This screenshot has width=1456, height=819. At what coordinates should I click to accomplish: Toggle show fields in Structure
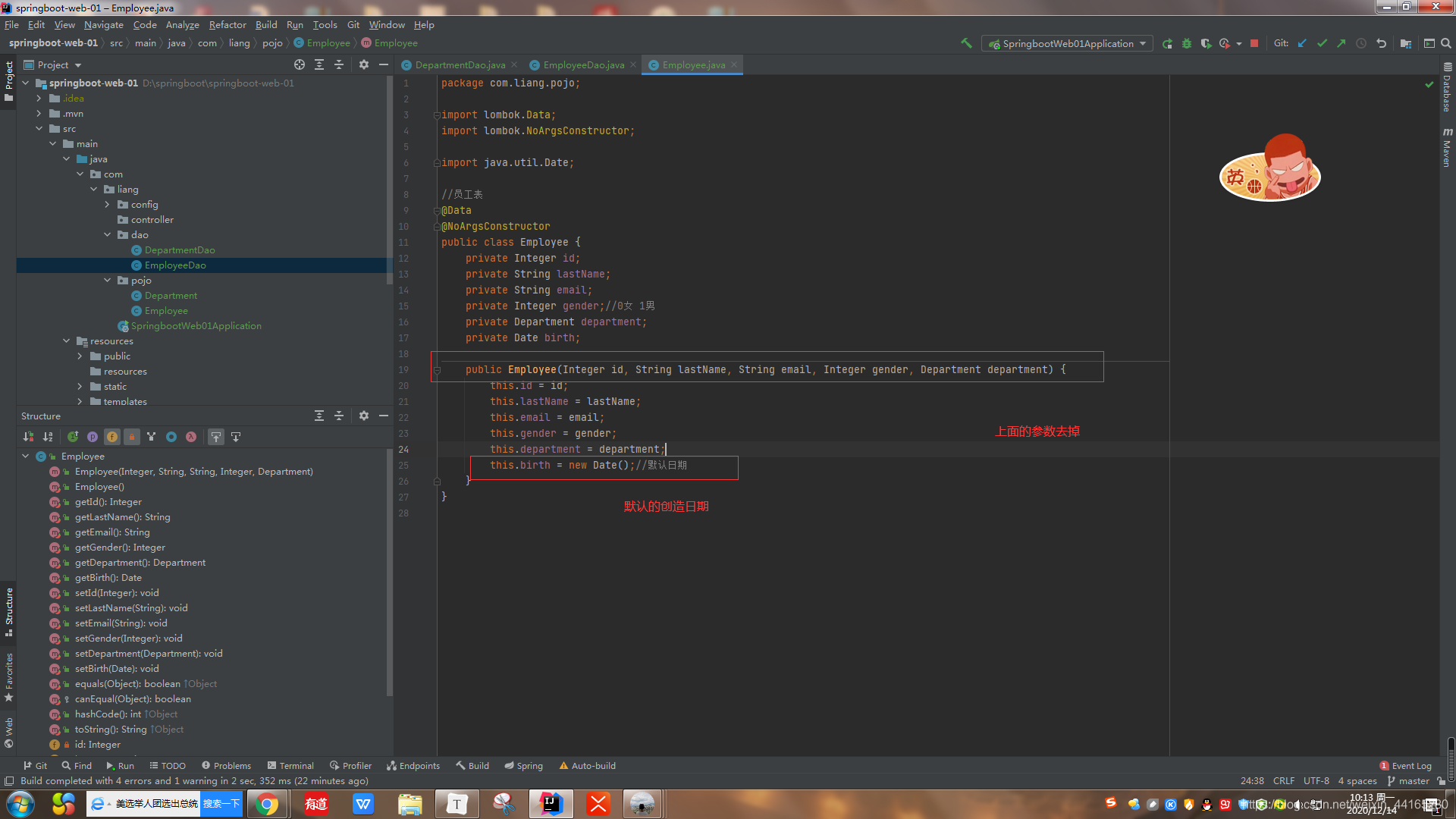tap(112, 437)
